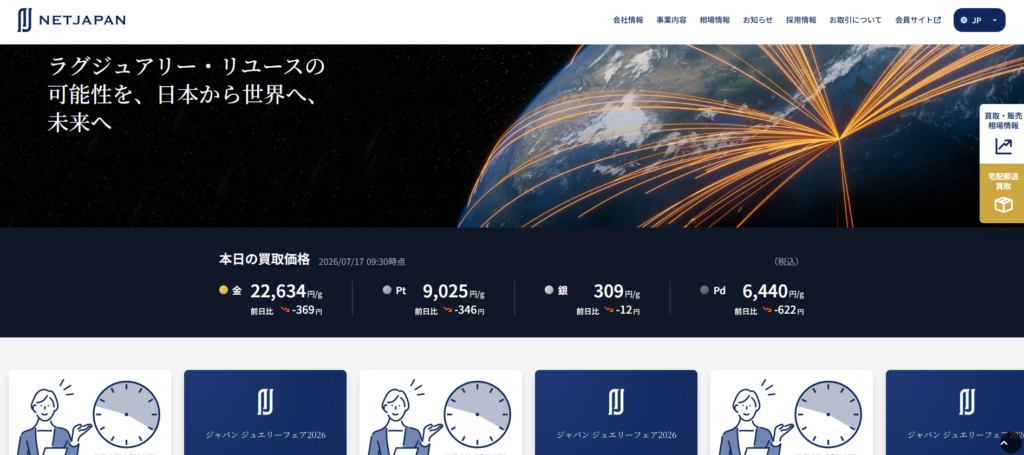This screenshot has width=1024, height=455.
Task: Go to お知らせ page
Action: (758, 20)
